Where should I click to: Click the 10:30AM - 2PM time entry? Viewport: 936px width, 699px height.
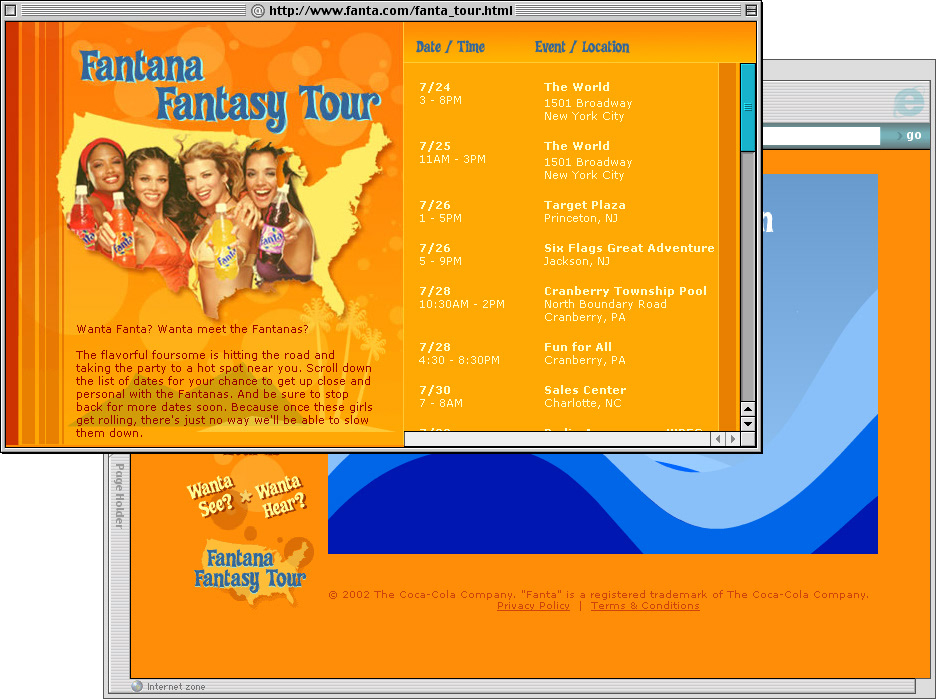tap(462, 304)
